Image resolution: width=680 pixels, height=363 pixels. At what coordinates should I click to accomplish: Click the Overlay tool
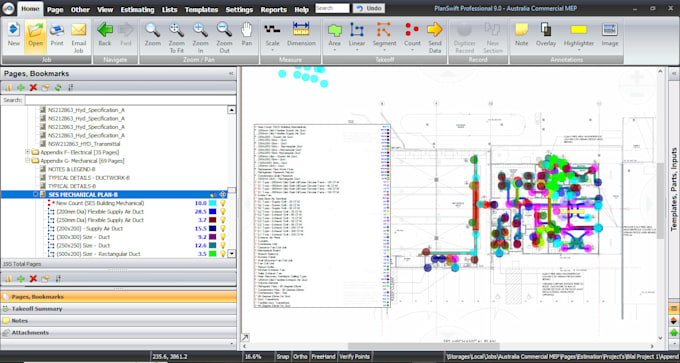[546, 35]
